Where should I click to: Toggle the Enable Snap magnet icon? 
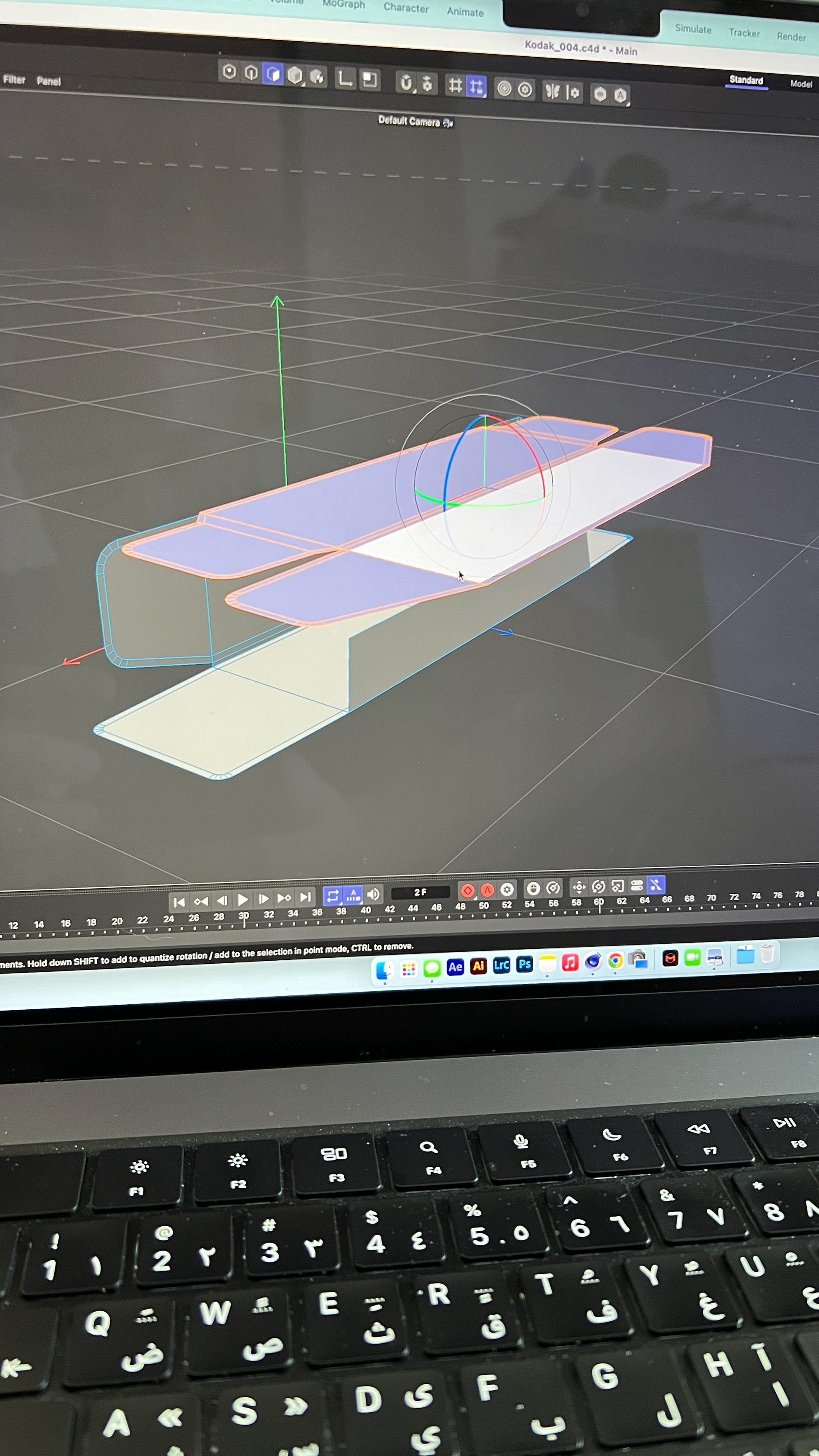click(407, 82)
